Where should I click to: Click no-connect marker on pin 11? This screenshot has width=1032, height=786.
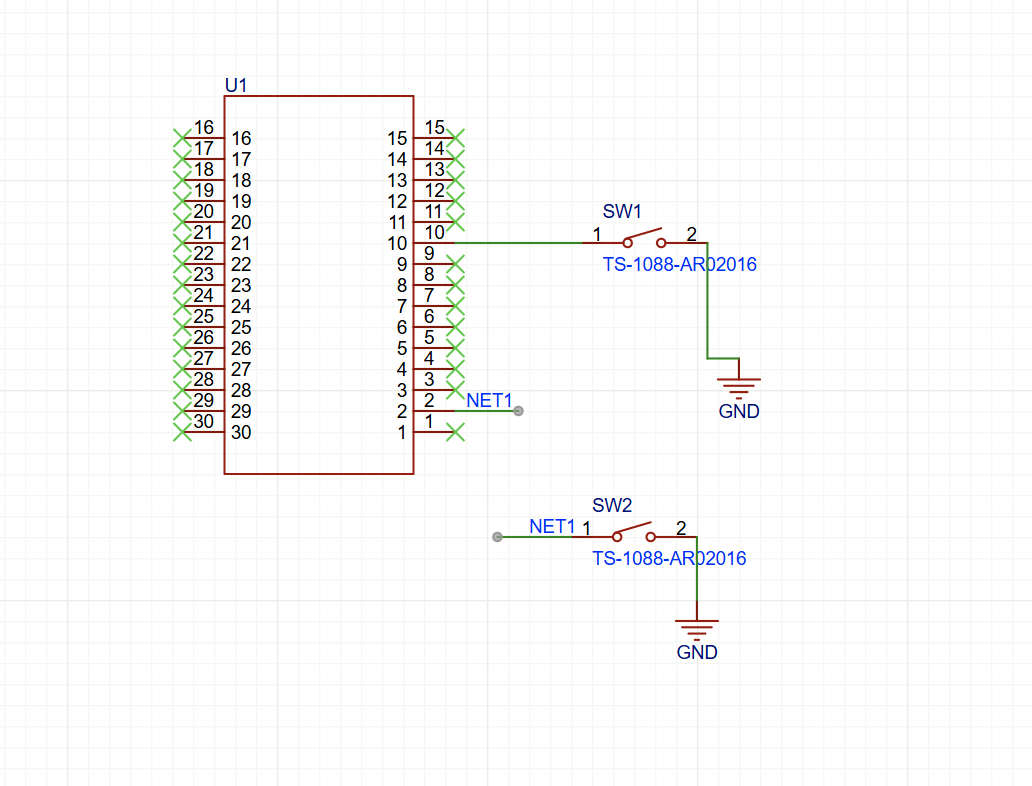455,223
